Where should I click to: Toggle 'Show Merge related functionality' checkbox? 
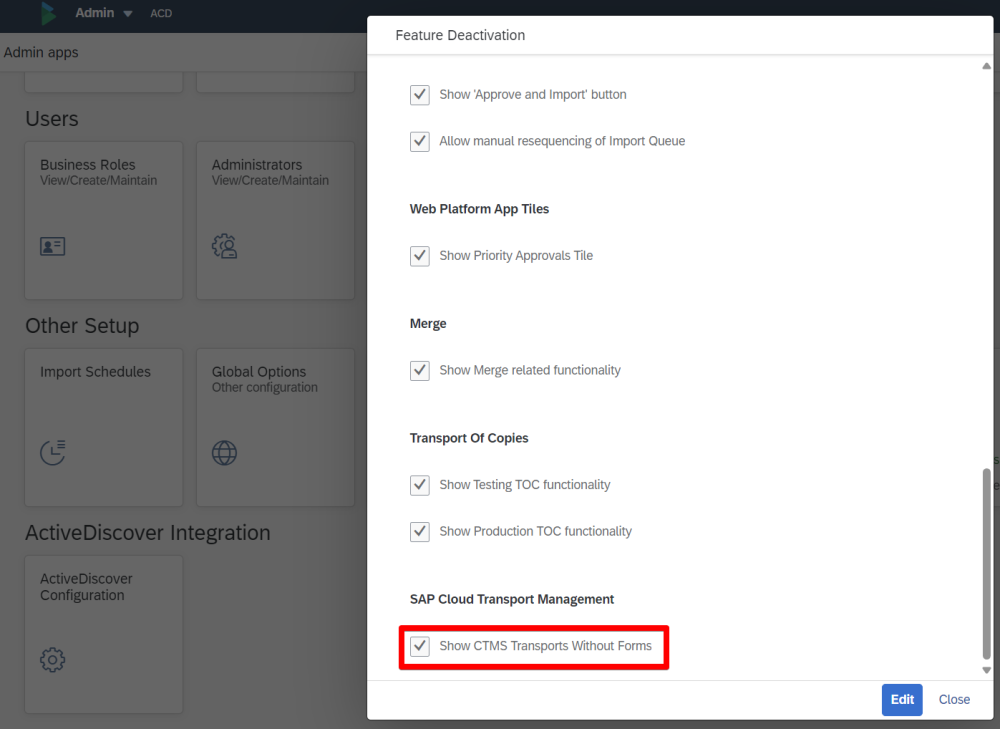(420, 370)
